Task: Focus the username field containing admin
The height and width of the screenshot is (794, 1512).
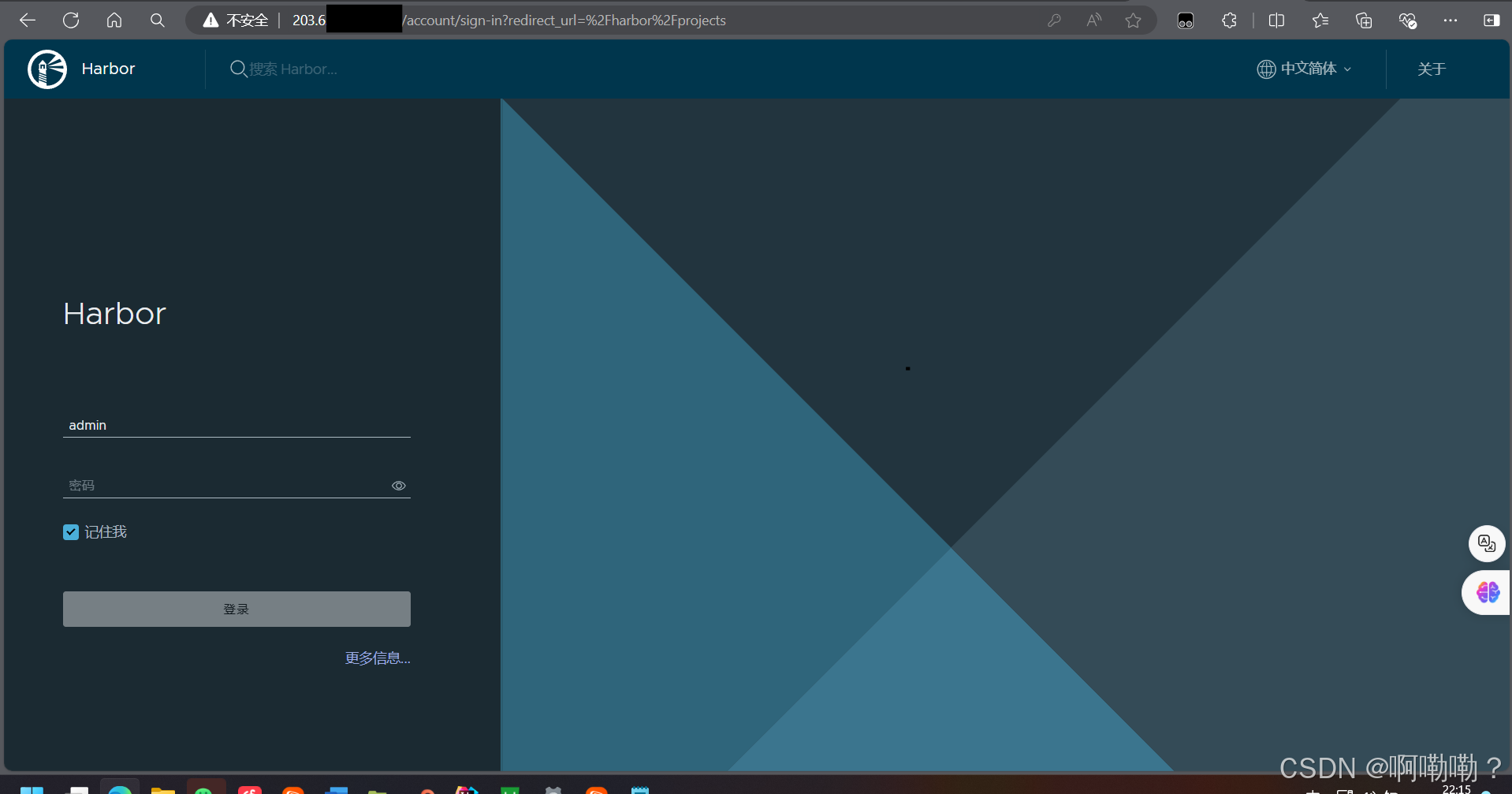Action: [236, 425]
